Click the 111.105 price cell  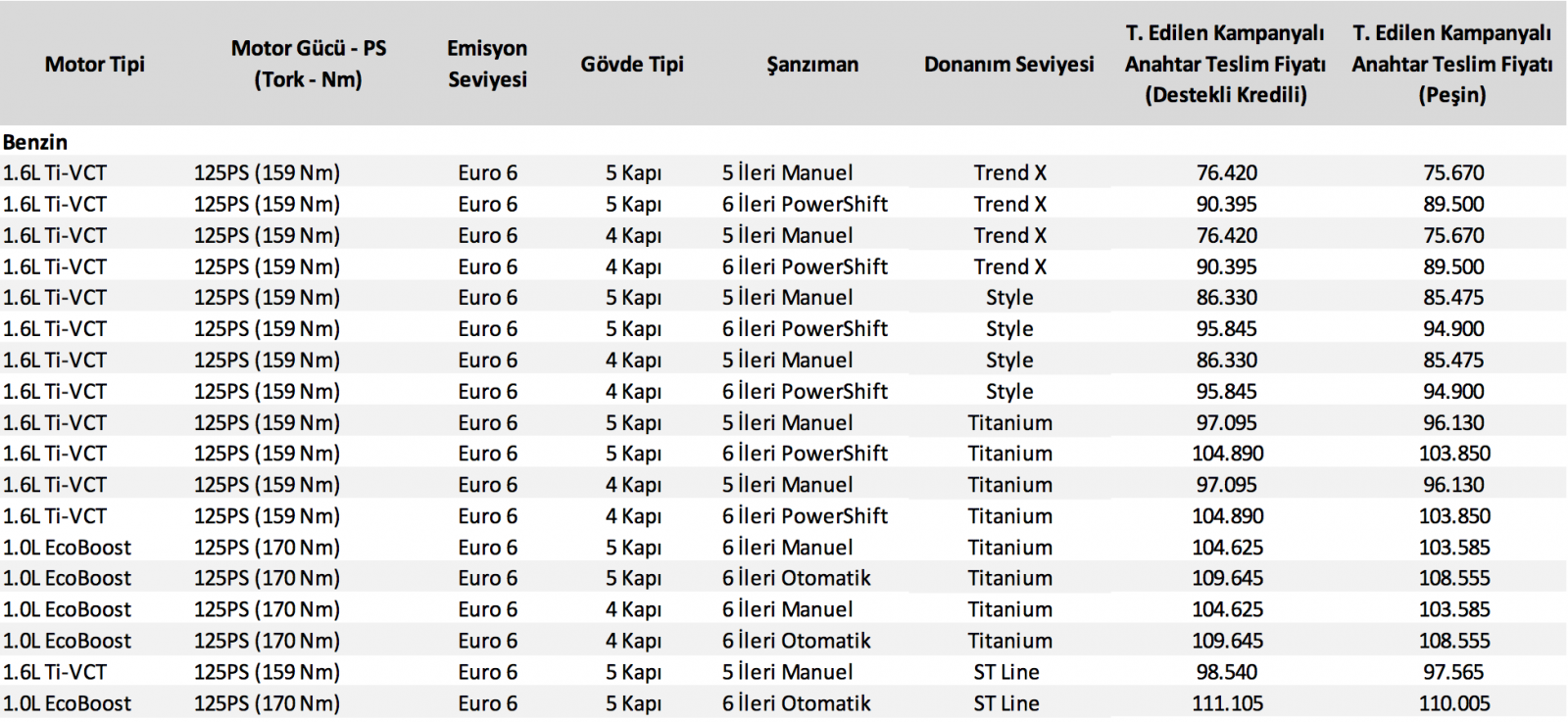click(x=1227, y=703)
